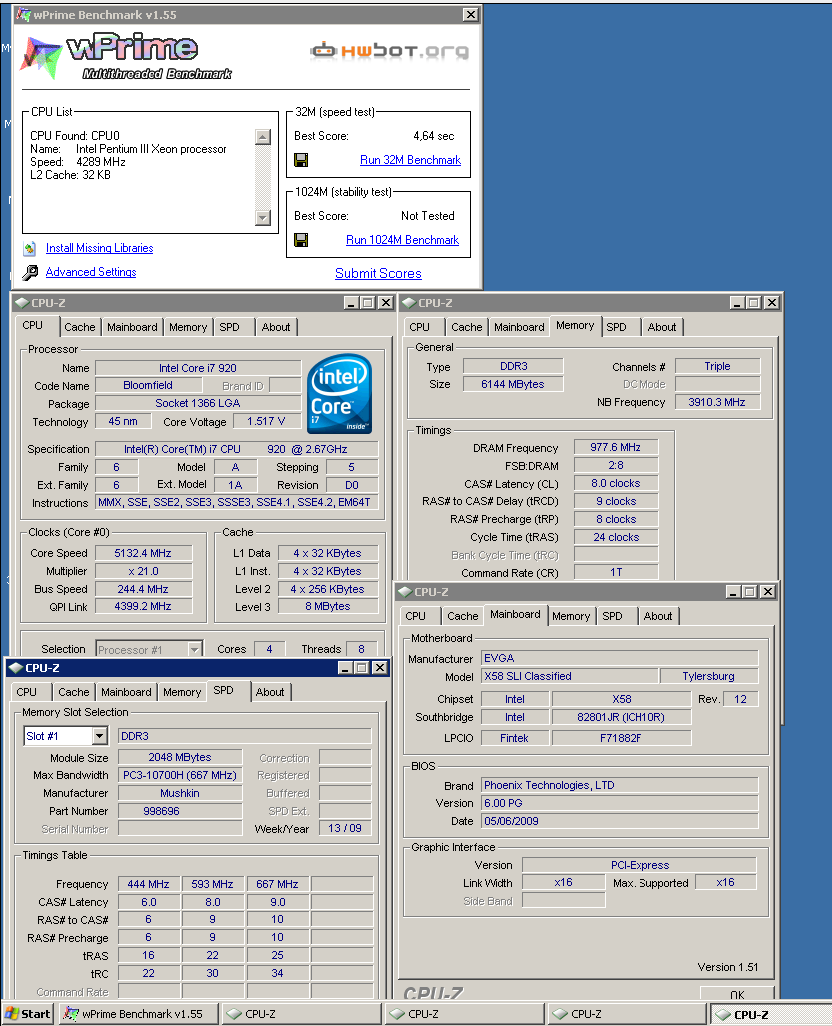Click the CAS# Latency 8.0 clocks value
832x1026 pixels.
click(x=615, y=483)
